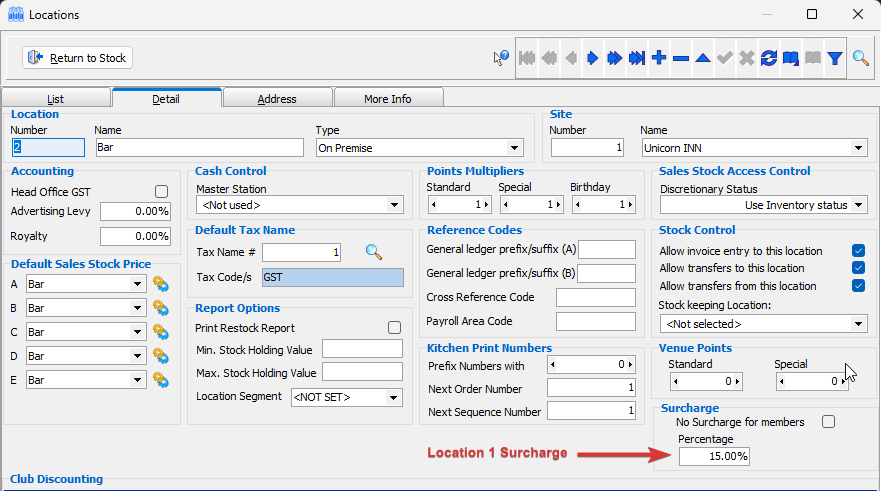Image resolution: width=881 pixels, height=491 pixels.
Task: Click the blue open book icon
Action: pyautogui.click(x=791, y=58)
